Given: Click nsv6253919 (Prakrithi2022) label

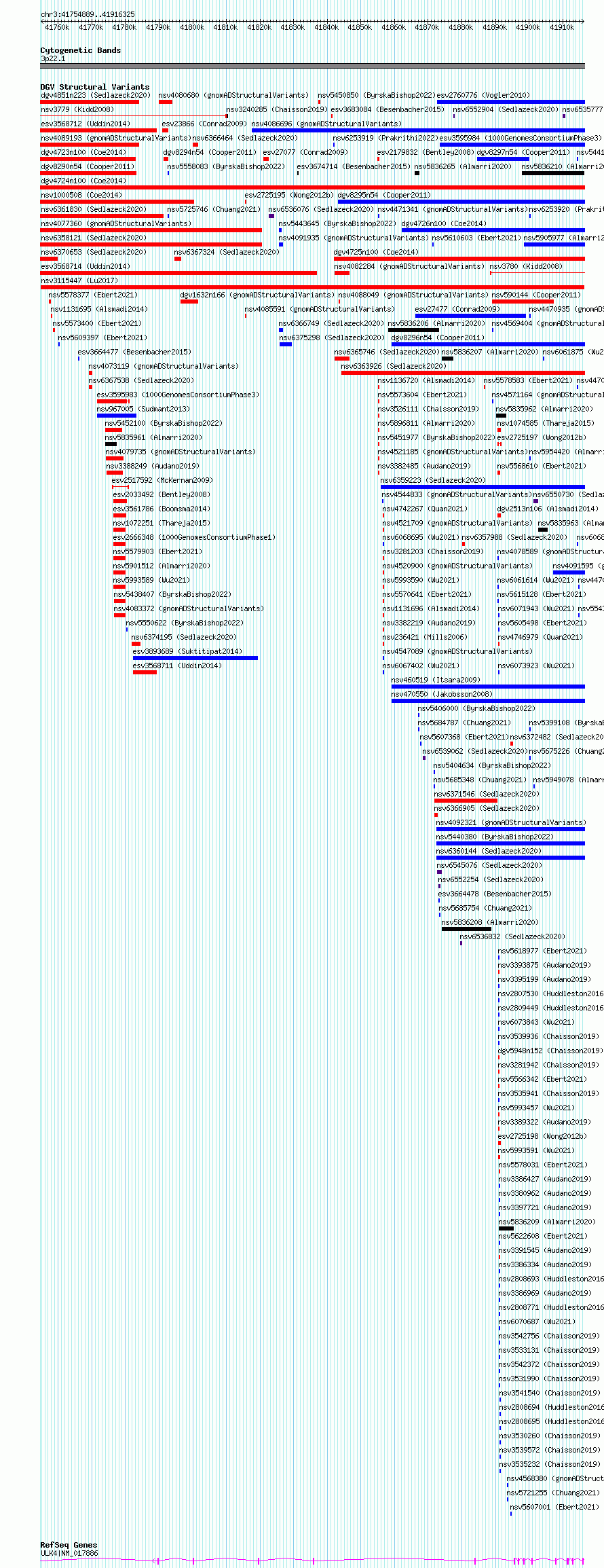Looking at the screenshot, I should 385,138.
